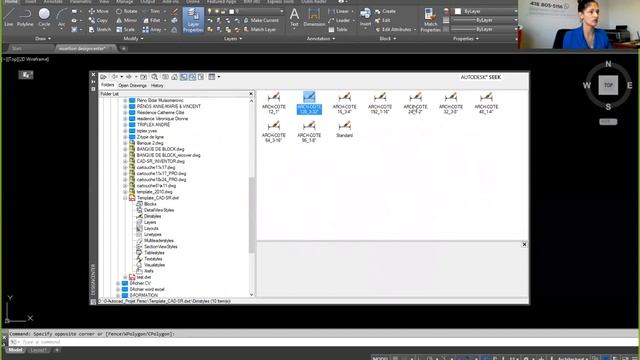The image size is (640, 360).
Task: Switch to History tab
Action: point(157,85)
